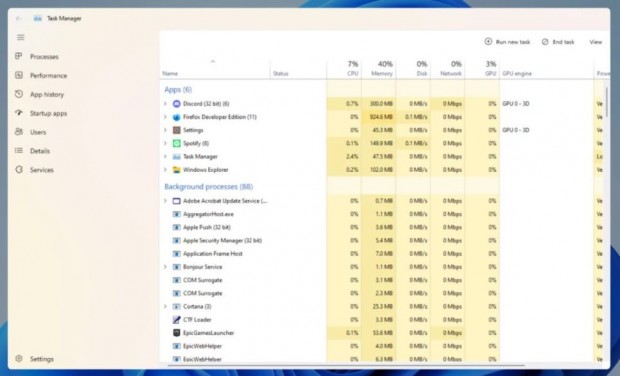Click the Settings gear icon in sidebar
Screen dimensions: 620x376
point(19,359)
